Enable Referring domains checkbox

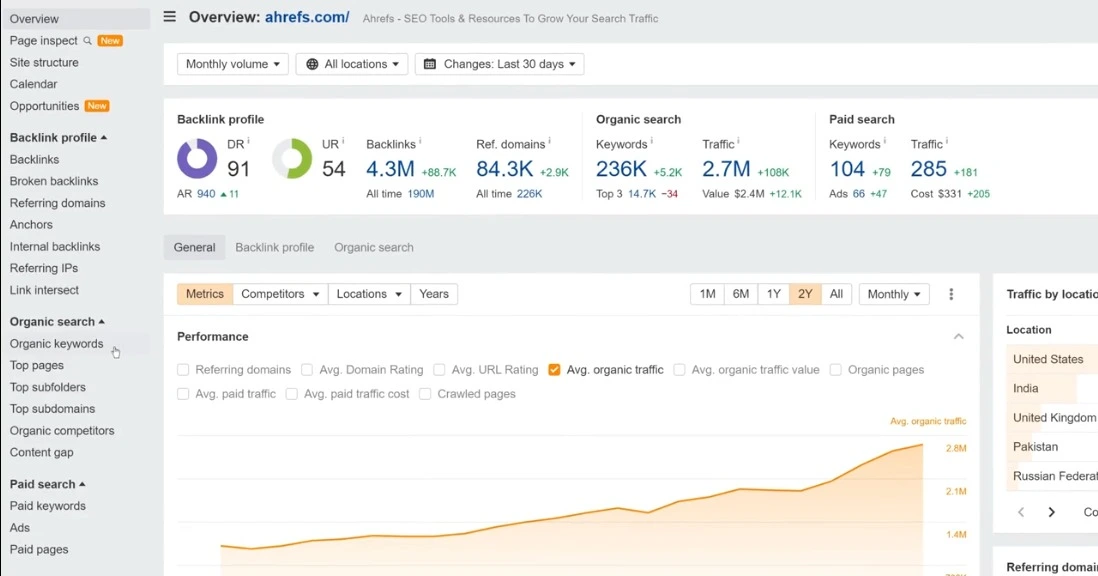pos(183,370)
